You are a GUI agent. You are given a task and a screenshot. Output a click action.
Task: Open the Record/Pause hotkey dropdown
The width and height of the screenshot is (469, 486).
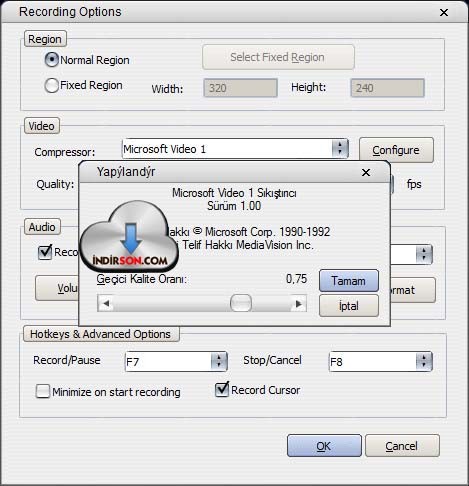pyautogui.click(x=219, y=361)
